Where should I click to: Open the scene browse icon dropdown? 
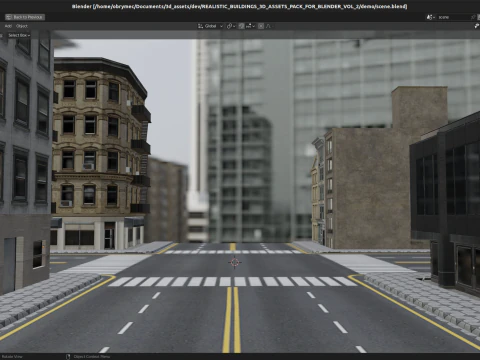[x=431, y=17]
